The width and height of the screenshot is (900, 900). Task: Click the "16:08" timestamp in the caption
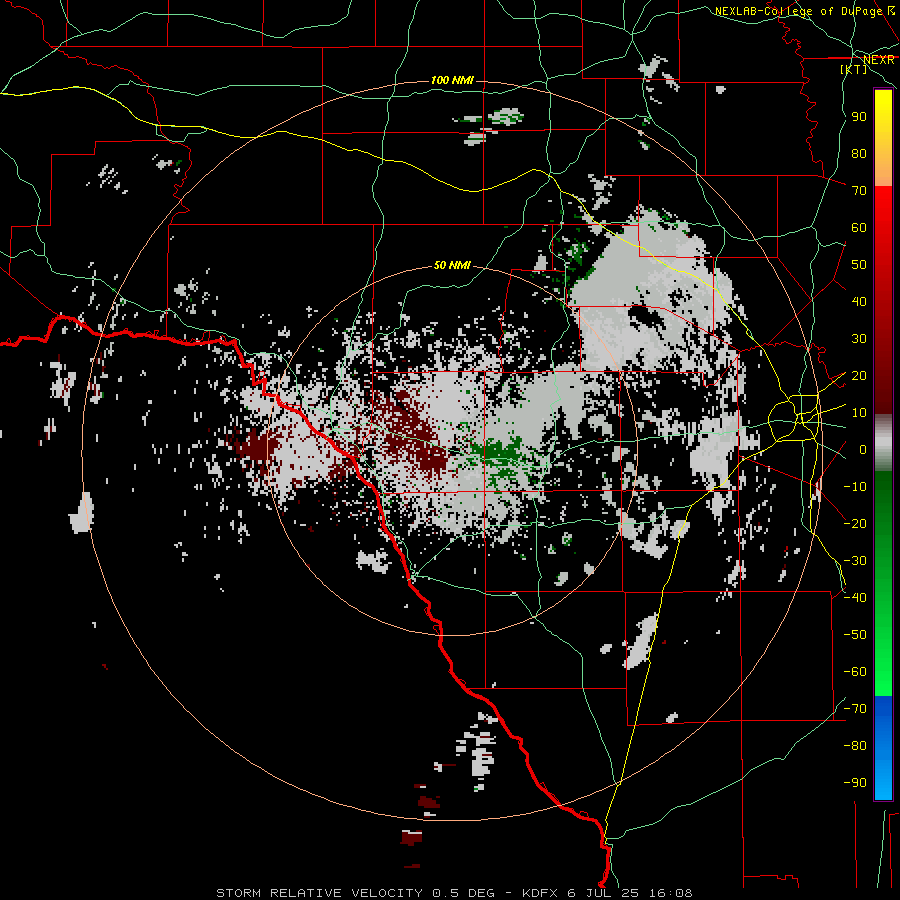pos(670,893)
